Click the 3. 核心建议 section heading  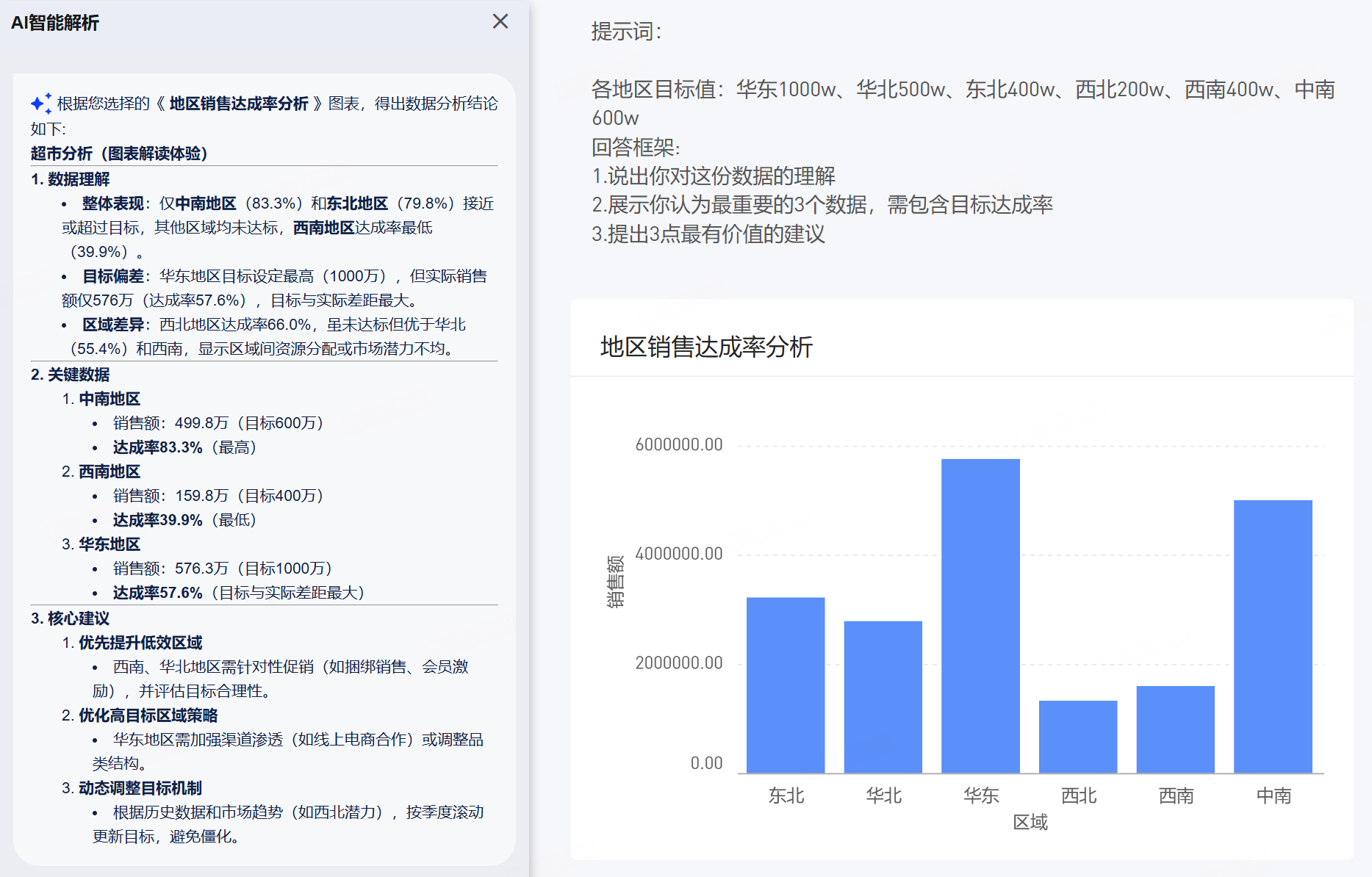coord(71,618)
